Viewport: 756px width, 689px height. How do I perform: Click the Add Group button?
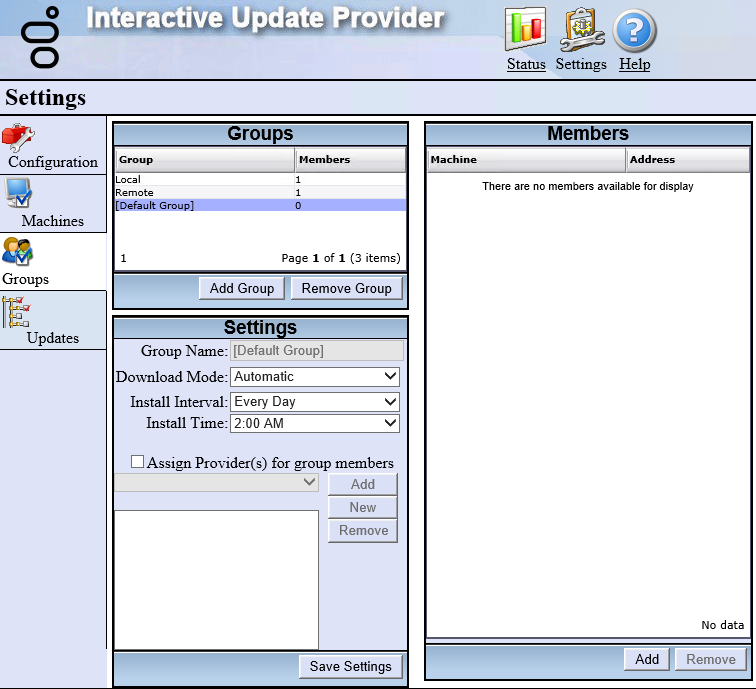[x=242, y=288]
